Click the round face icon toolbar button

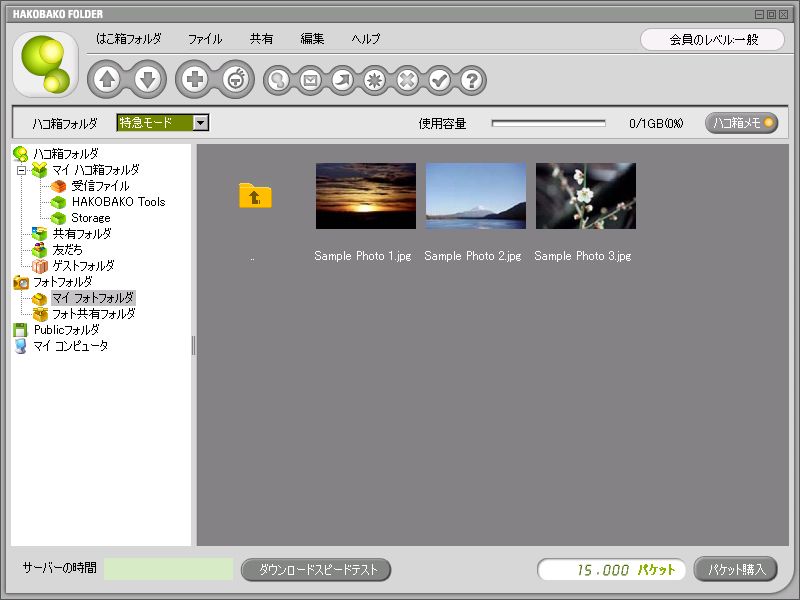236,80
